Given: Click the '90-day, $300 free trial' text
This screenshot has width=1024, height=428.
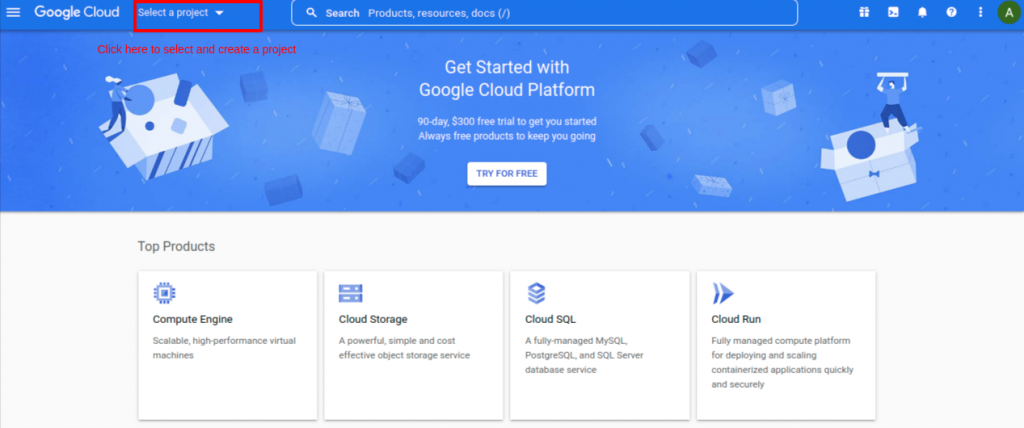Looking at the screenshot, I should point(507,122).
